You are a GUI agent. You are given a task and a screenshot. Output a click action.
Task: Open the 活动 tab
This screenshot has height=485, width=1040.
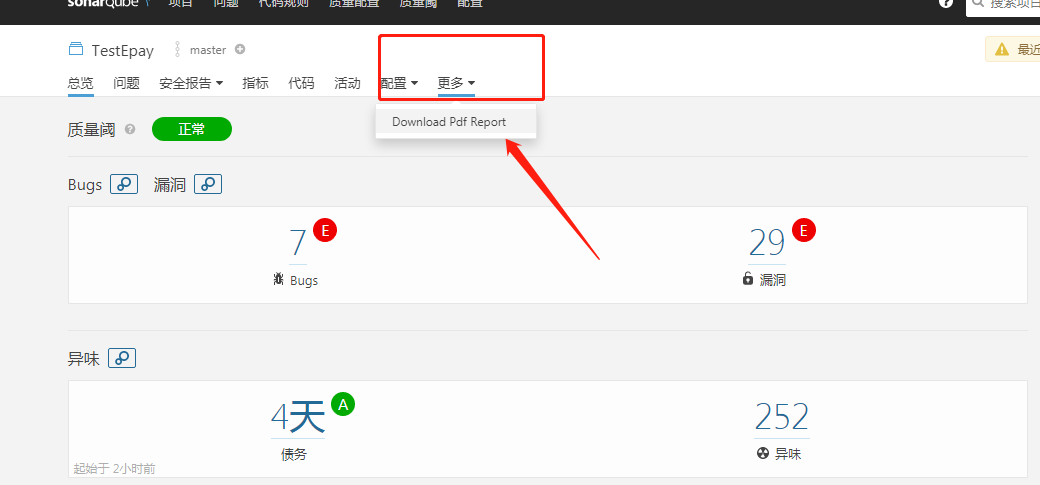tap(348, 83)
